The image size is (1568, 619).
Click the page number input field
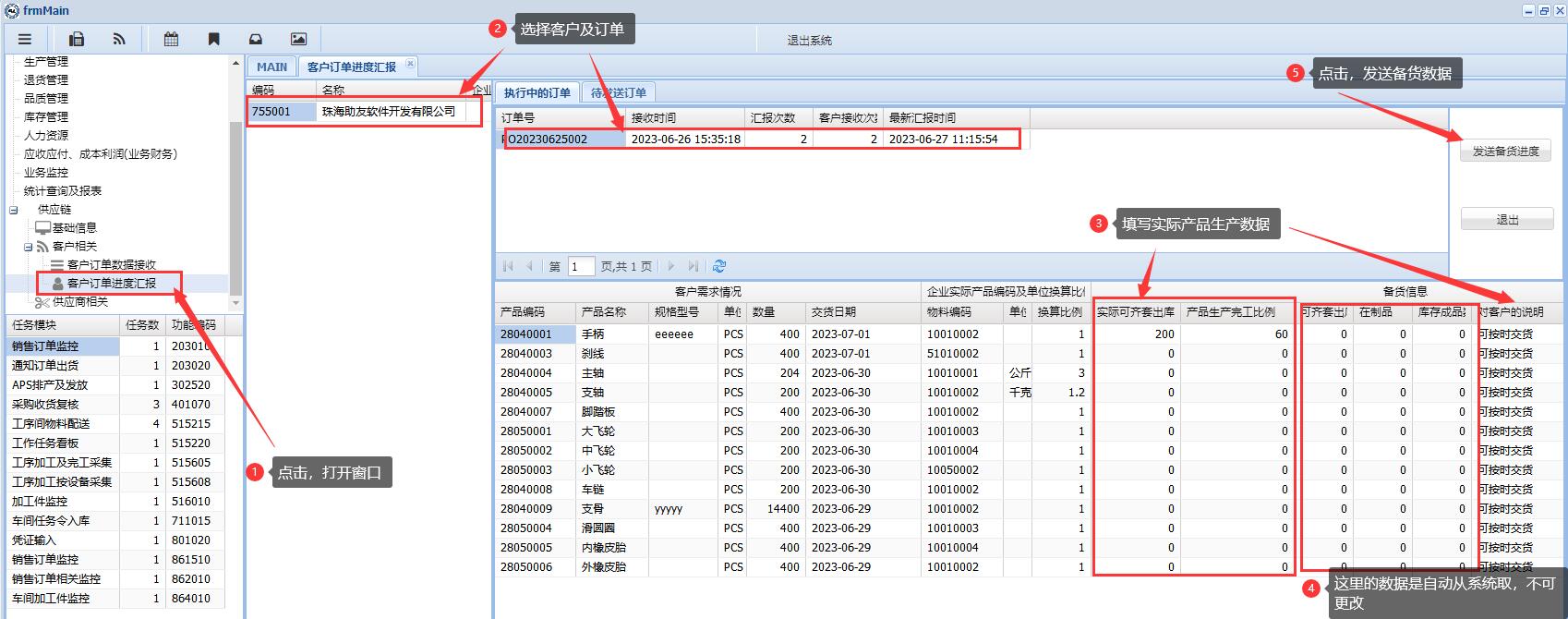[581, 266]
